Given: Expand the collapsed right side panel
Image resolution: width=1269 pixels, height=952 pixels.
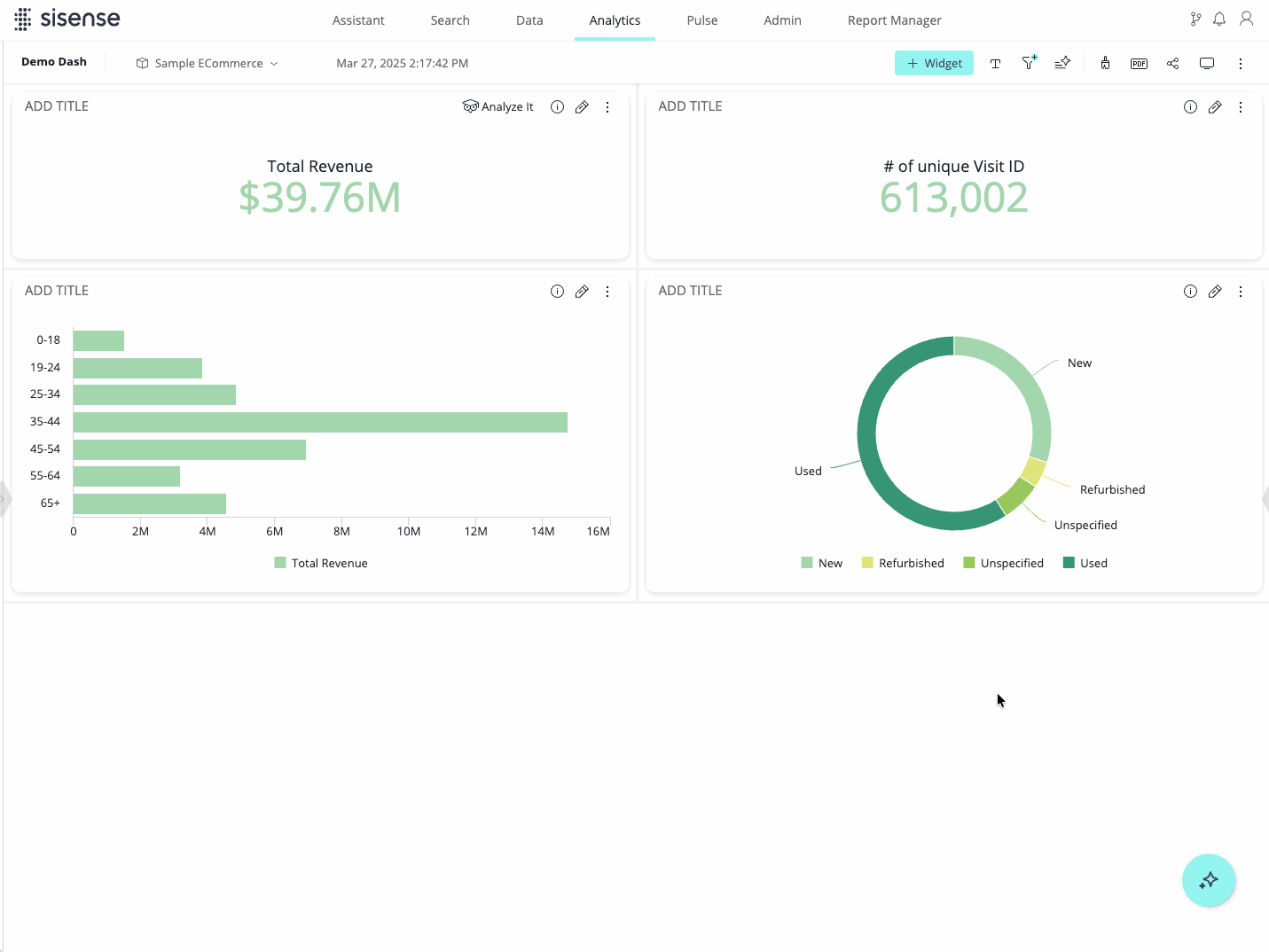Looking at the screenshot, I should coord(1265,498).
